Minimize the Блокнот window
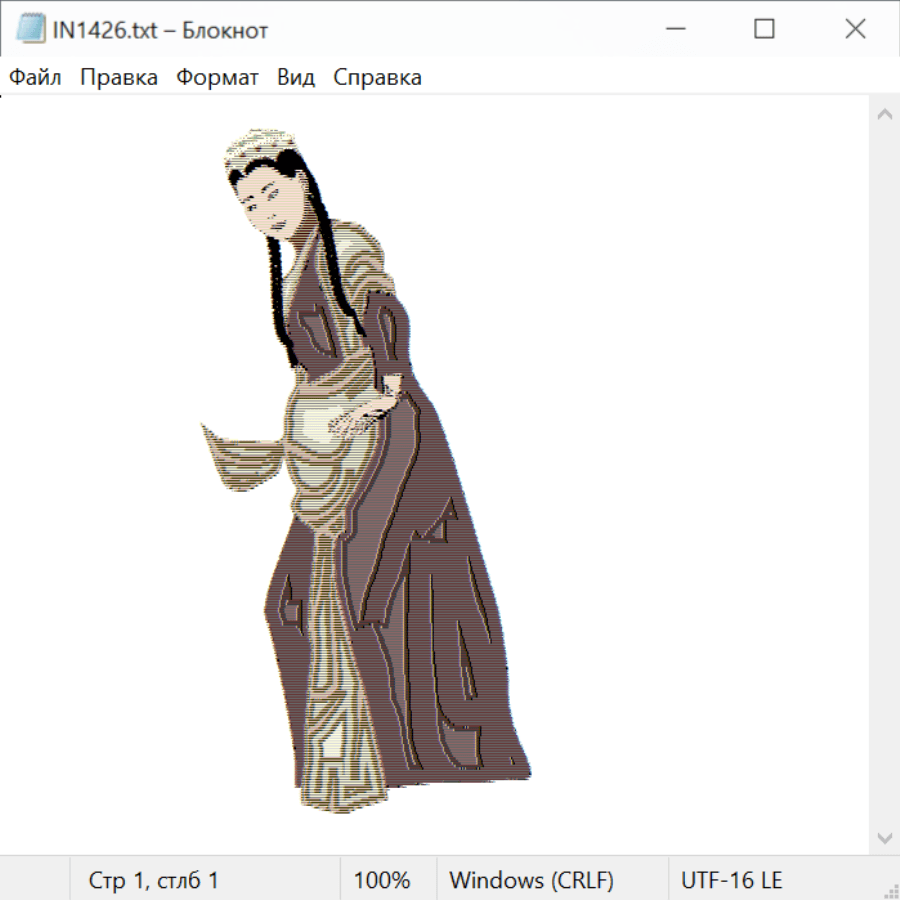900x900 pixels. coord(674,30)
